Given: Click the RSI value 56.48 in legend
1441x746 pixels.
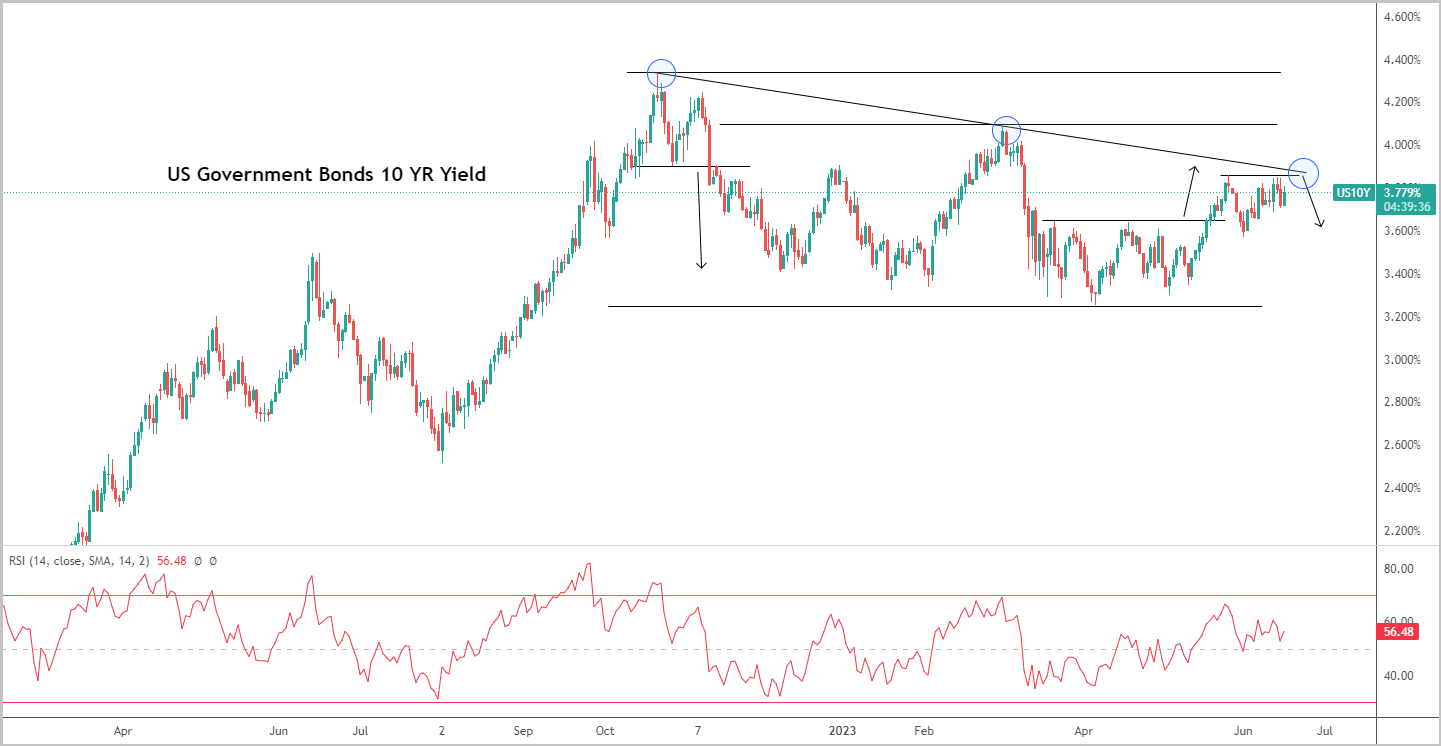Looking at the screenshot, I should click(170, 561).
